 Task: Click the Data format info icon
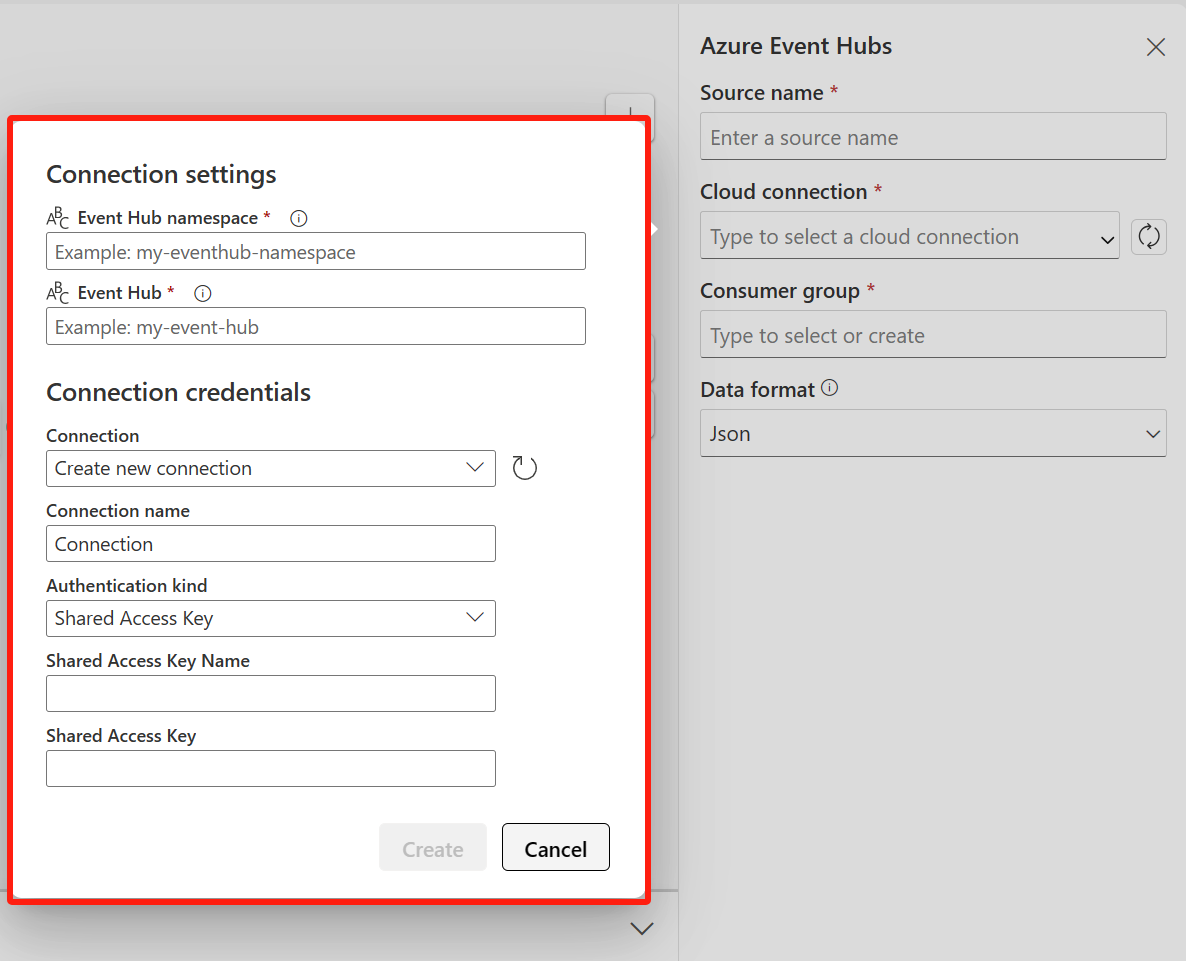click(x=830, y=388)
